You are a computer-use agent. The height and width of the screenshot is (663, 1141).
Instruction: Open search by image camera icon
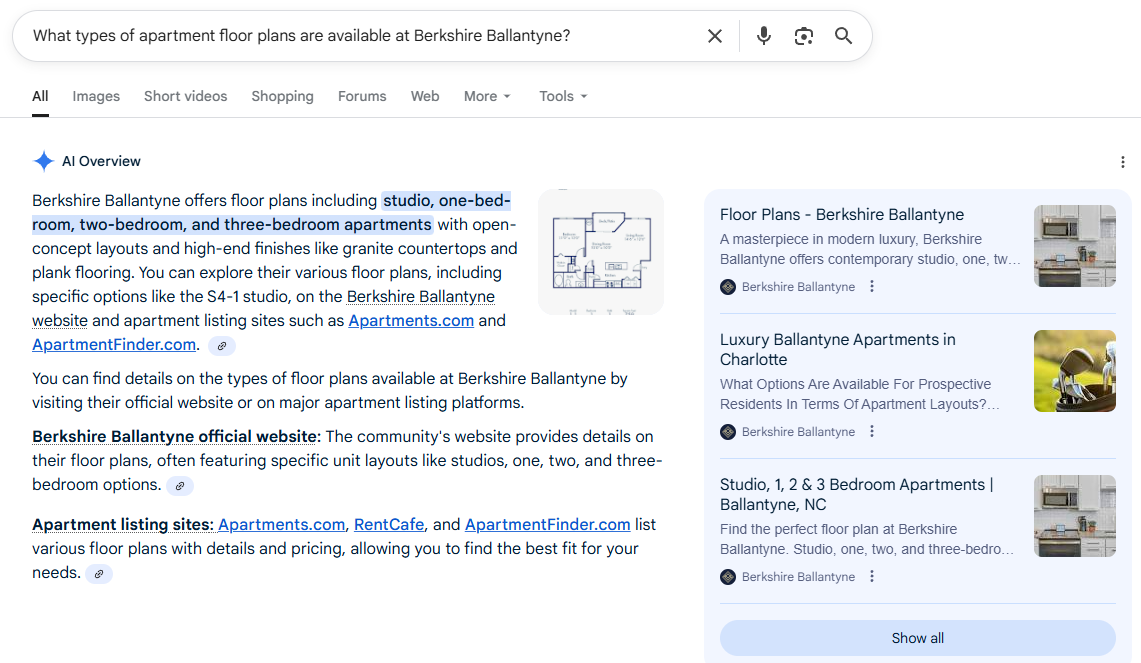[x=804, y=36]
